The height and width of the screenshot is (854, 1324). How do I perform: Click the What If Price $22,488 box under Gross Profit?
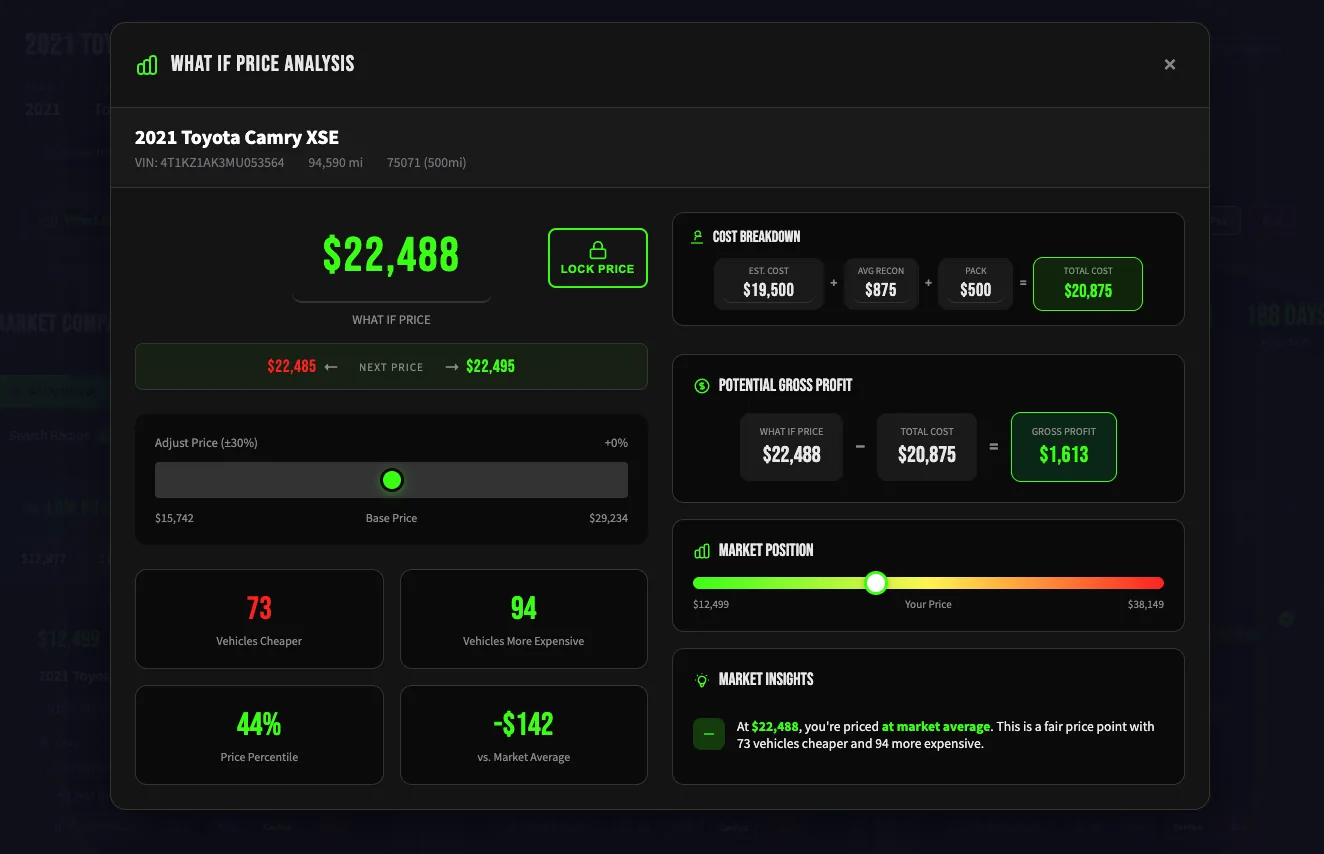[x=791, y=447]
